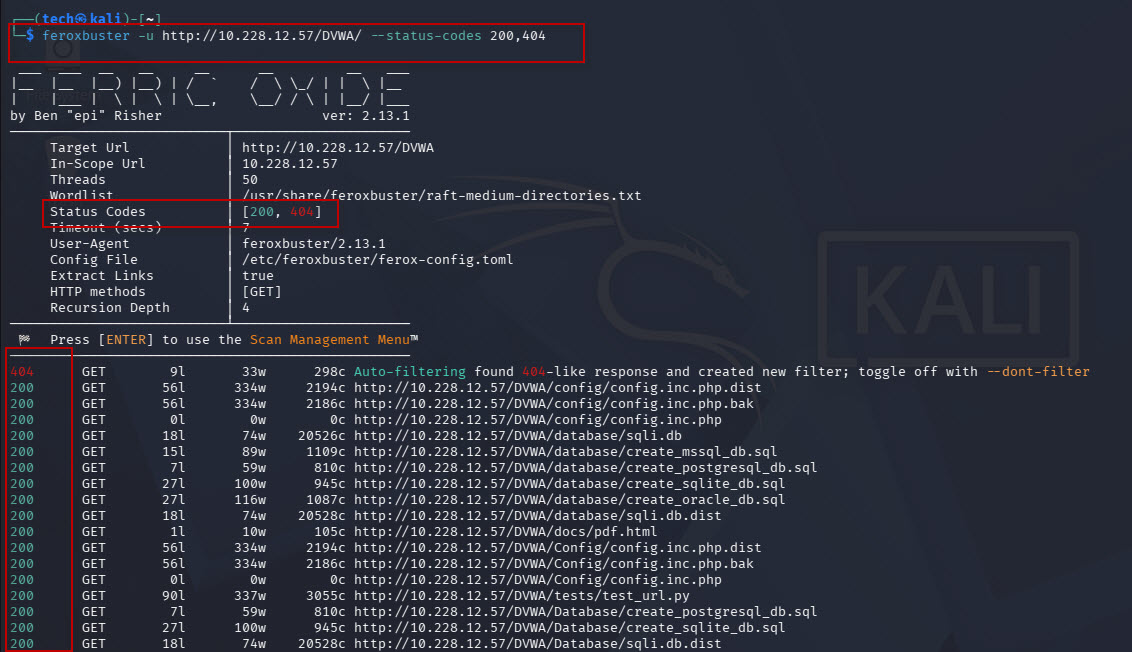This screenshot has width=1132, height=652.
Task: Click the http://10.228.12.57/DVWA/ URL in the typed command
Action: click(x=261, y=35)
